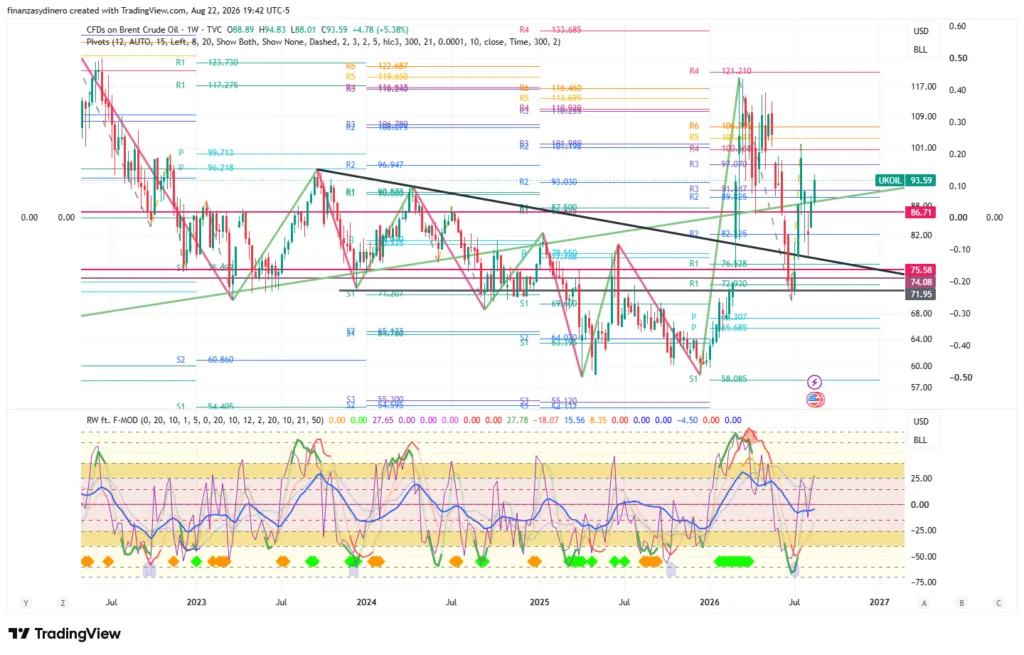Select BLL unit in main price pane

(x=920, y=50)
